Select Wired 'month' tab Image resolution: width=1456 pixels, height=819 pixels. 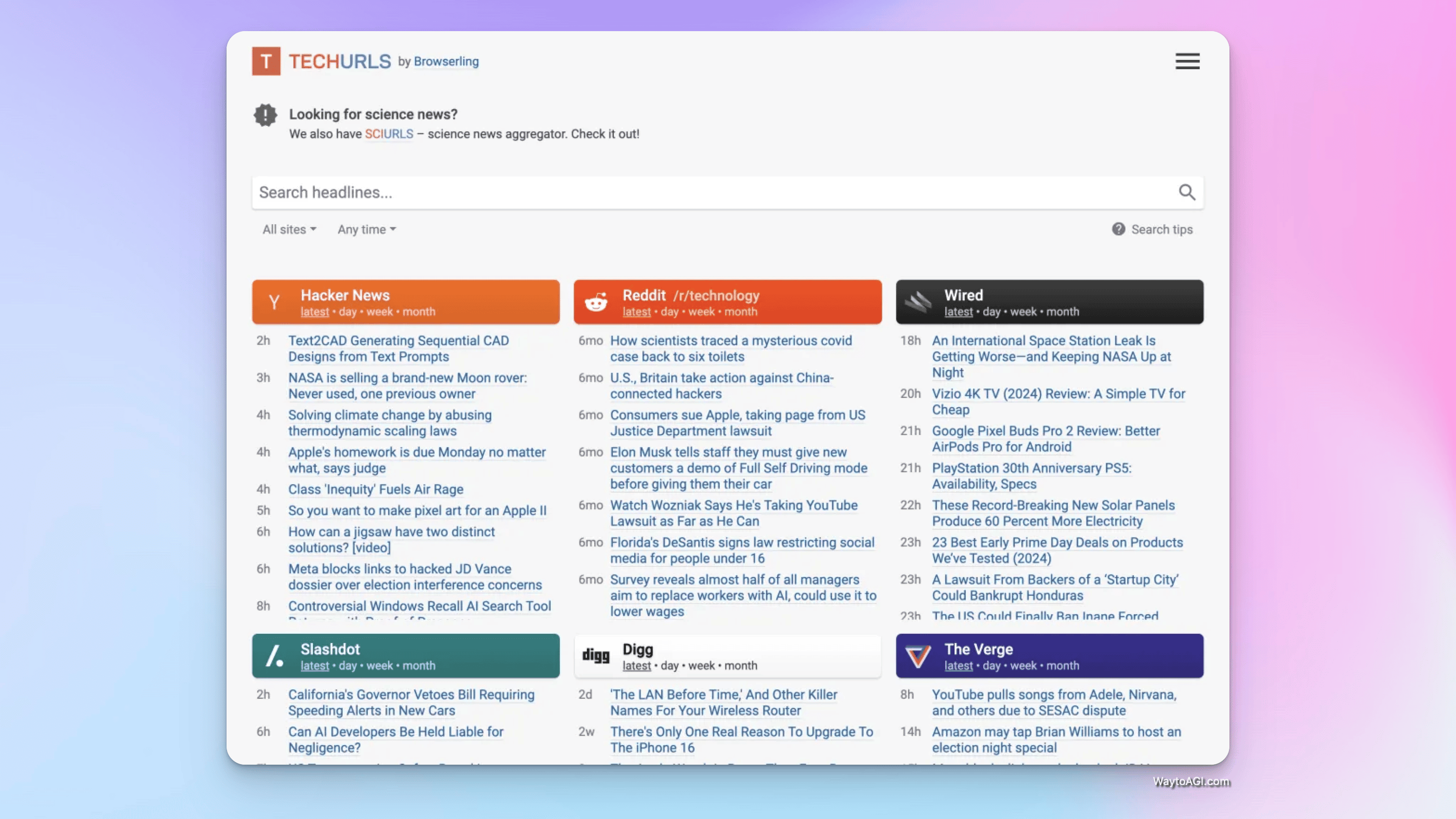click(x=1063, y=312)
